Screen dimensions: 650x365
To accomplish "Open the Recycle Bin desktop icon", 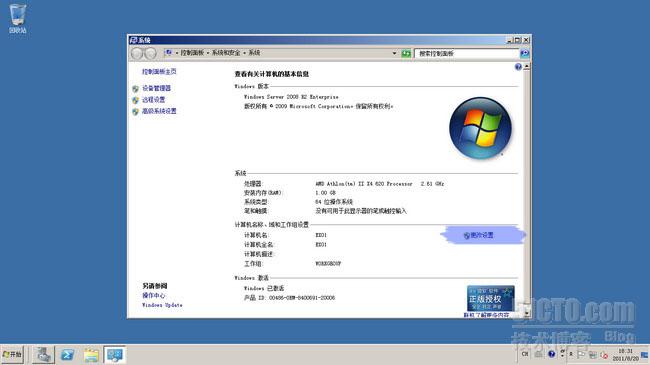I will (x=17, y=19).
